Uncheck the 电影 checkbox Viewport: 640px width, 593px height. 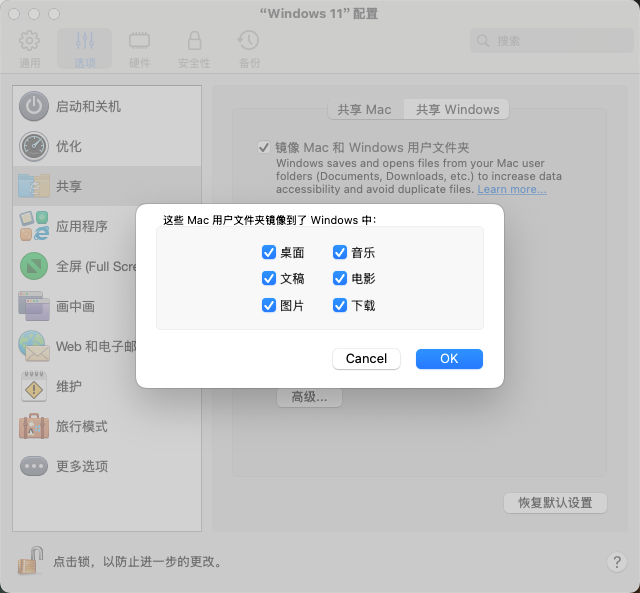tap(340, 278)
